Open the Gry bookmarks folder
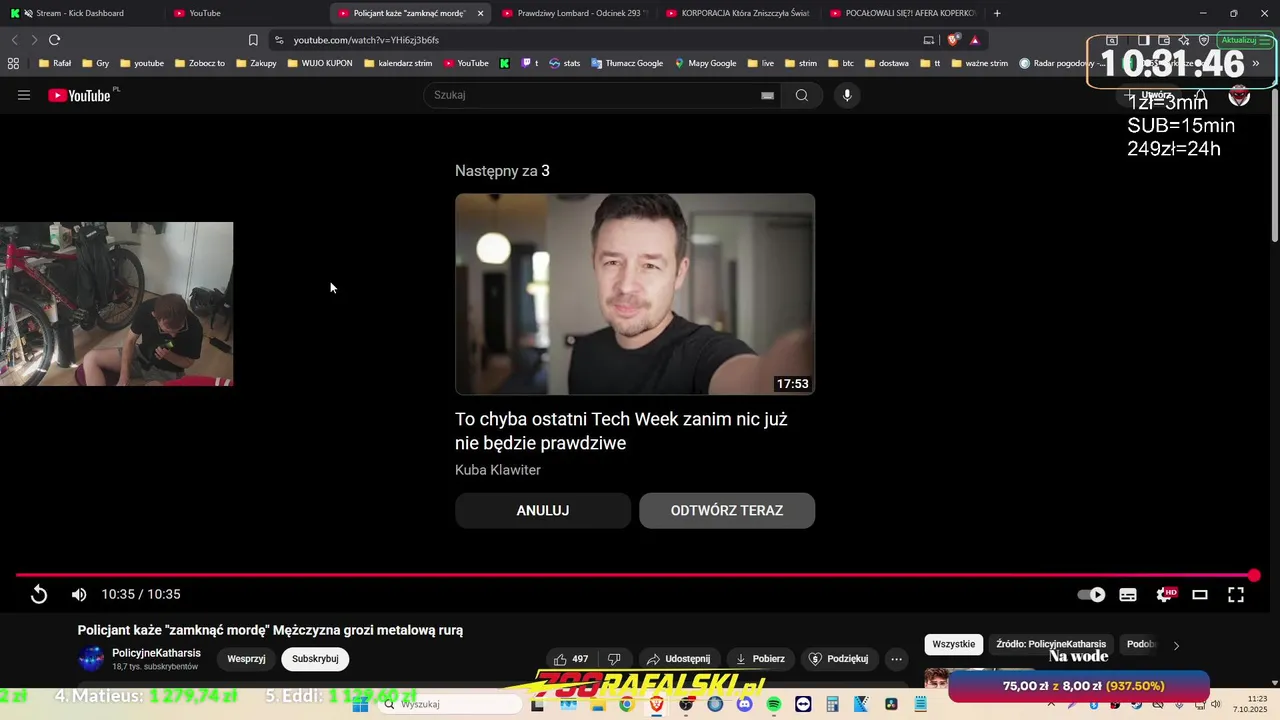 tap(95, 63)
